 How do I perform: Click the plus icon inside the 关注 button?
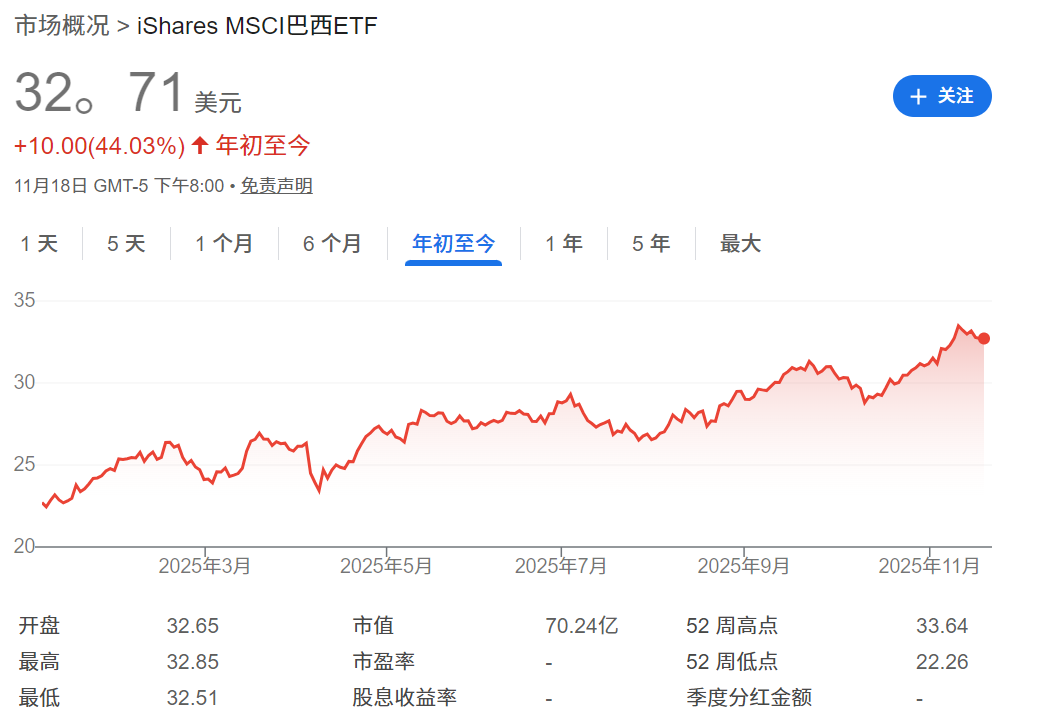[917, 96]
